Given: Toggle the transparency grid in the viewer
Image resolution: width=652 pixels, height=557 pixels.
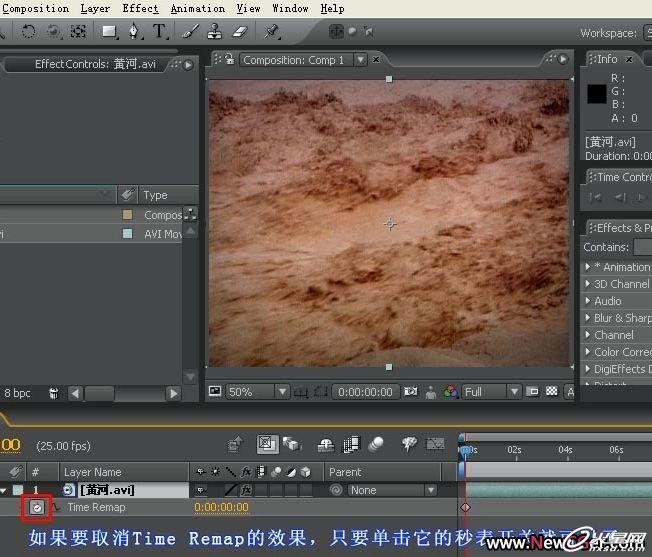Looking at the screenshot, I should tap(551, 392).
